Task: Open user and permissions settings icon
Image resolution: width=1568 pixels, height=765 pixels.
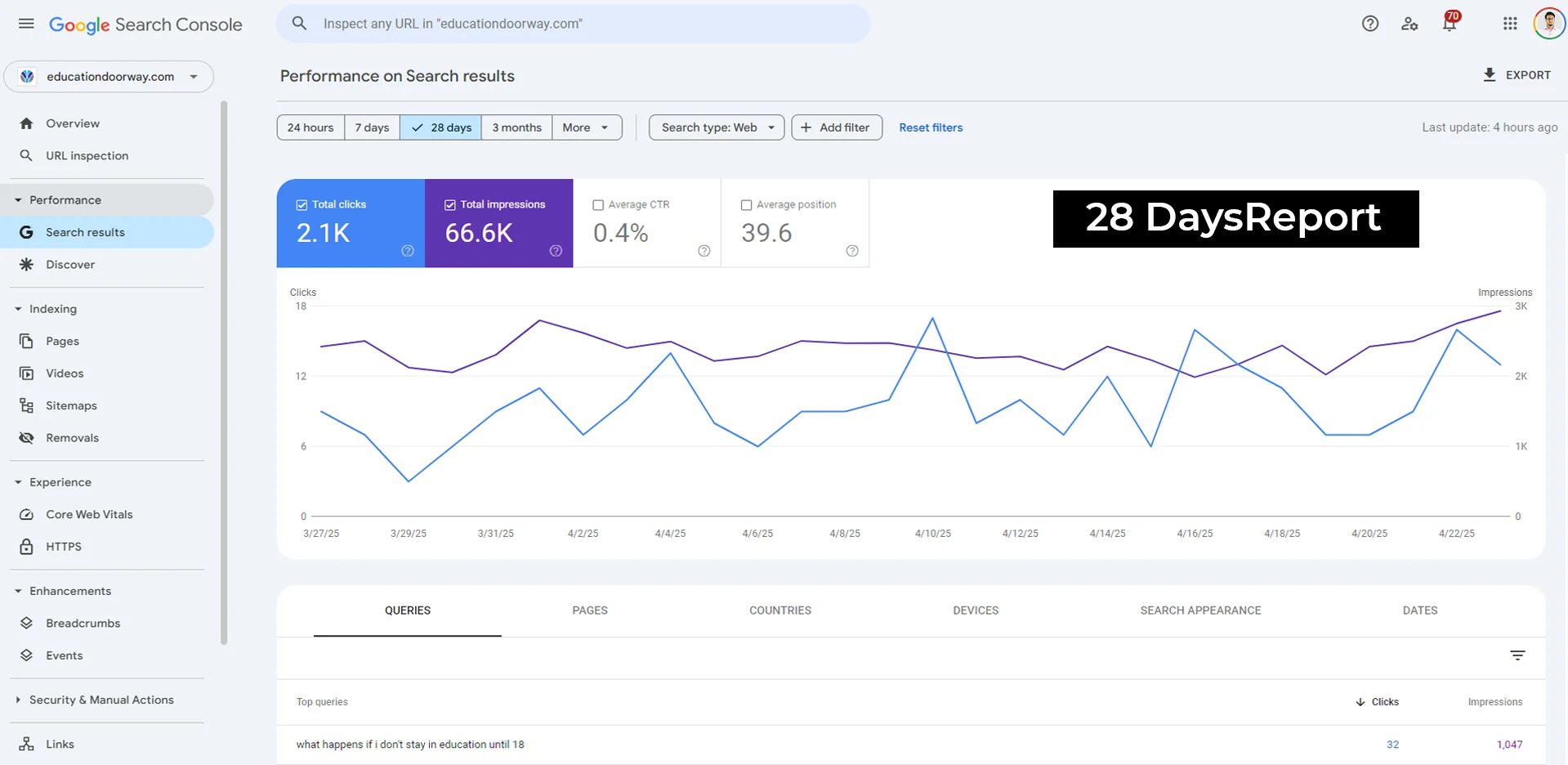Action: (1409, 24)
